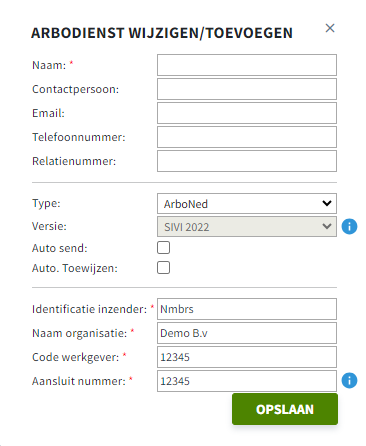Screen dimensions: 366x446
Task: Click into the Email input box
Action: coord(247,113)
